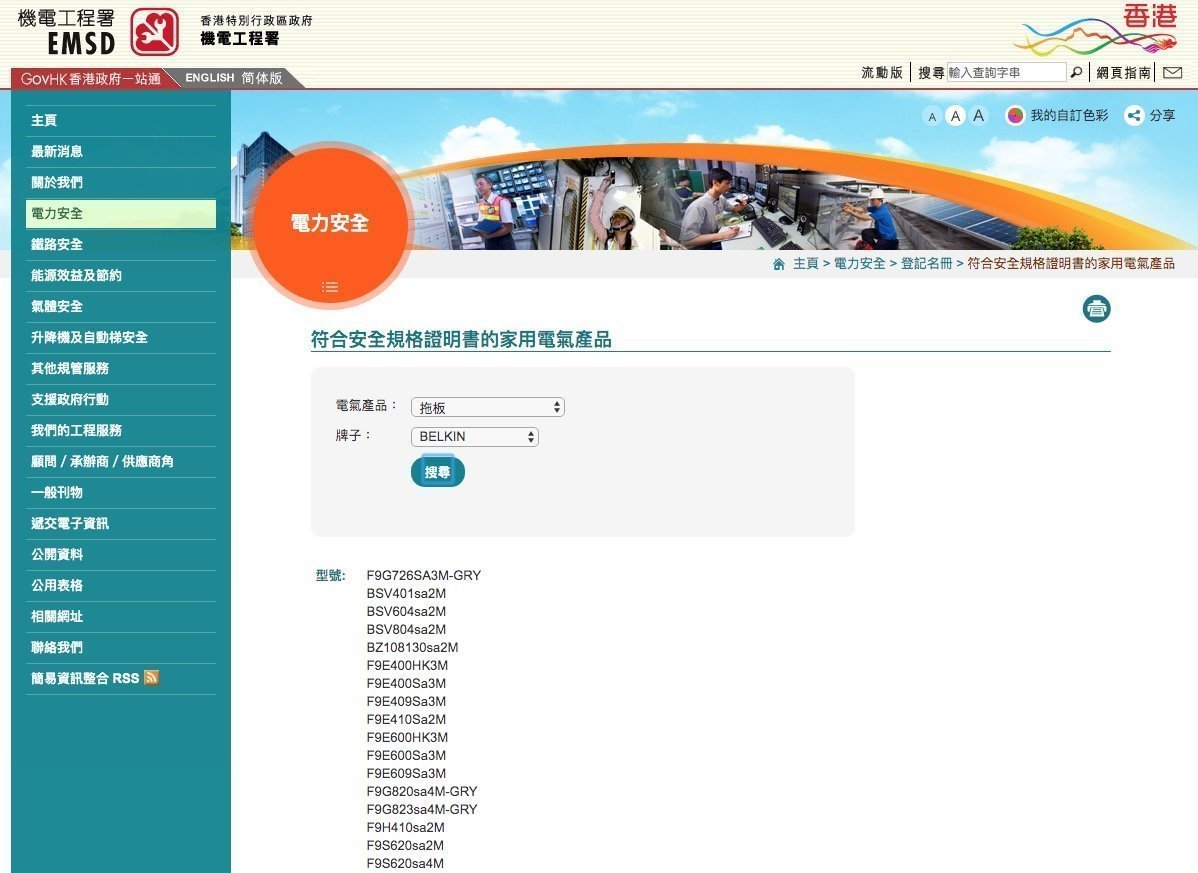
Task: Open the 牌子 dropdown showing BELKIN
Action: pos(474,437)
